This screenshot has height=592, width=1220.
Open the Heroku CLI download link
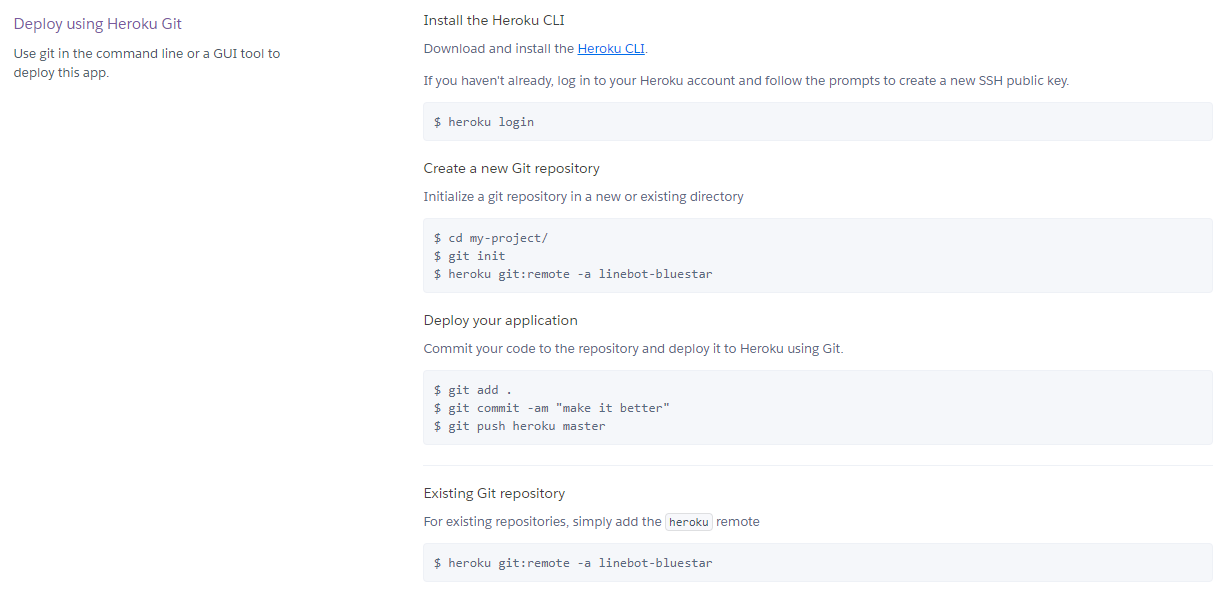point(611,48)
